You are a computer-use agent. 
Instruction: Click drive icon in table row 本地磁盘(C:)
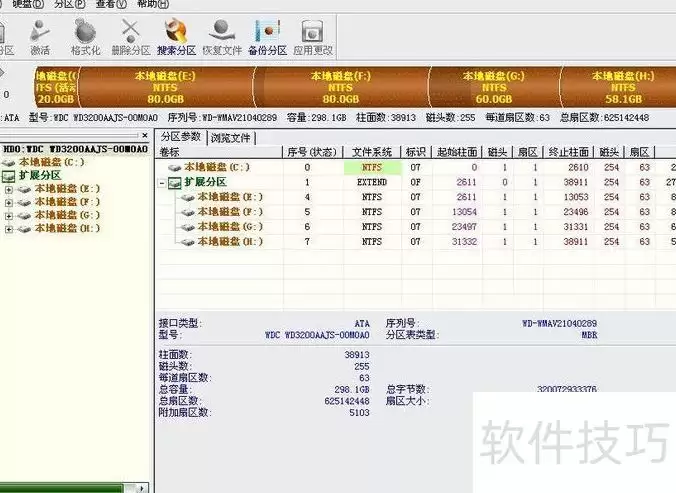coord(175,168)
